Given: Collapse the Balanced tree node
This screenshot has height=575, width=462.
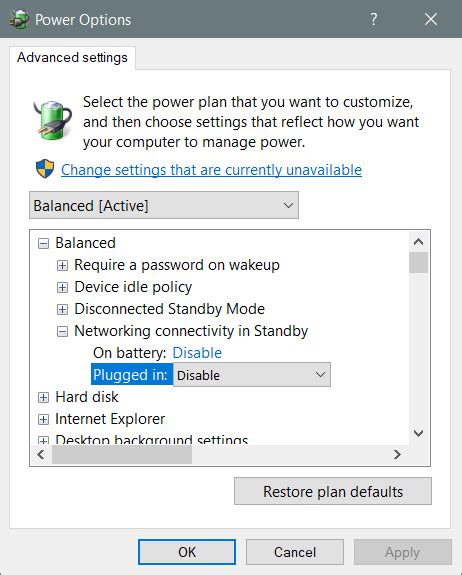Looking at the screenshot, I should pyautogui.click(x=43, y=243).
